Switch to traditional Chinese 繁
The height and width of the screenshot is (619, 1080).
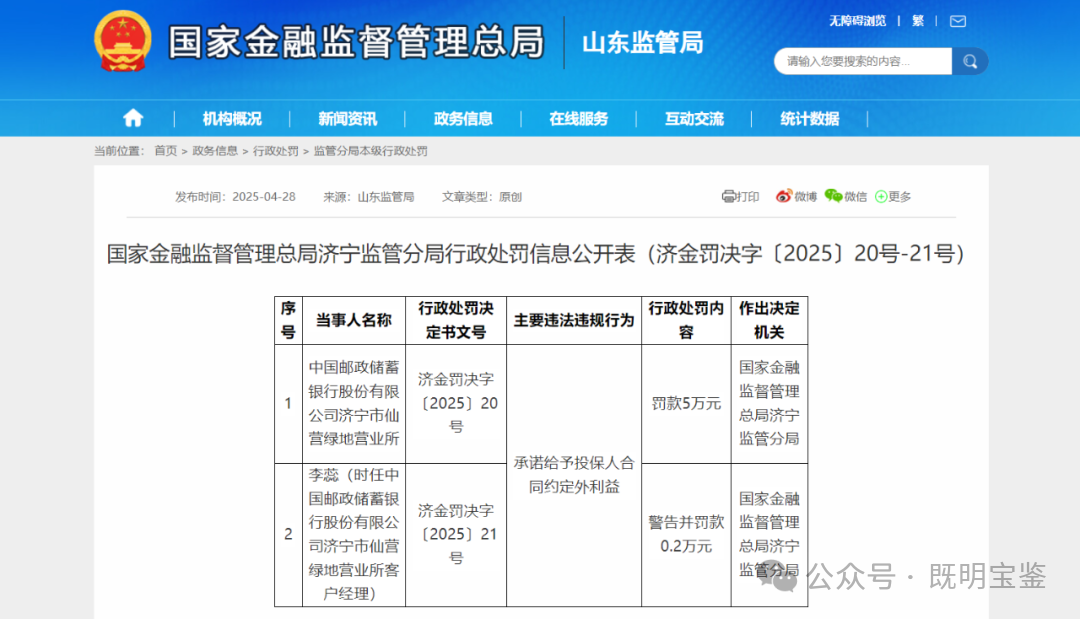click(x=917, y=21)
